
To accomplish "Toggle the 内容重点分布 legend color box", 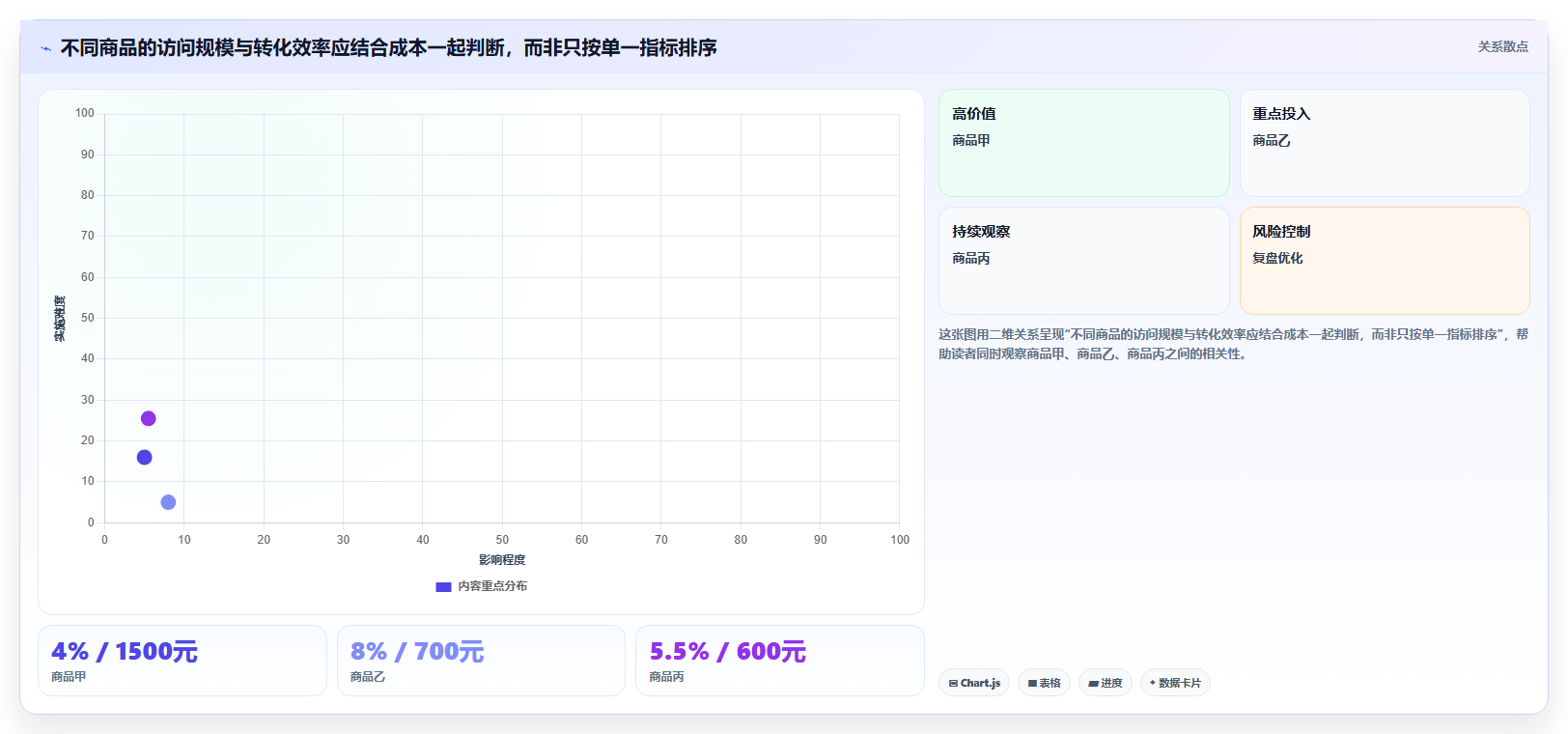I will (443, 586).
